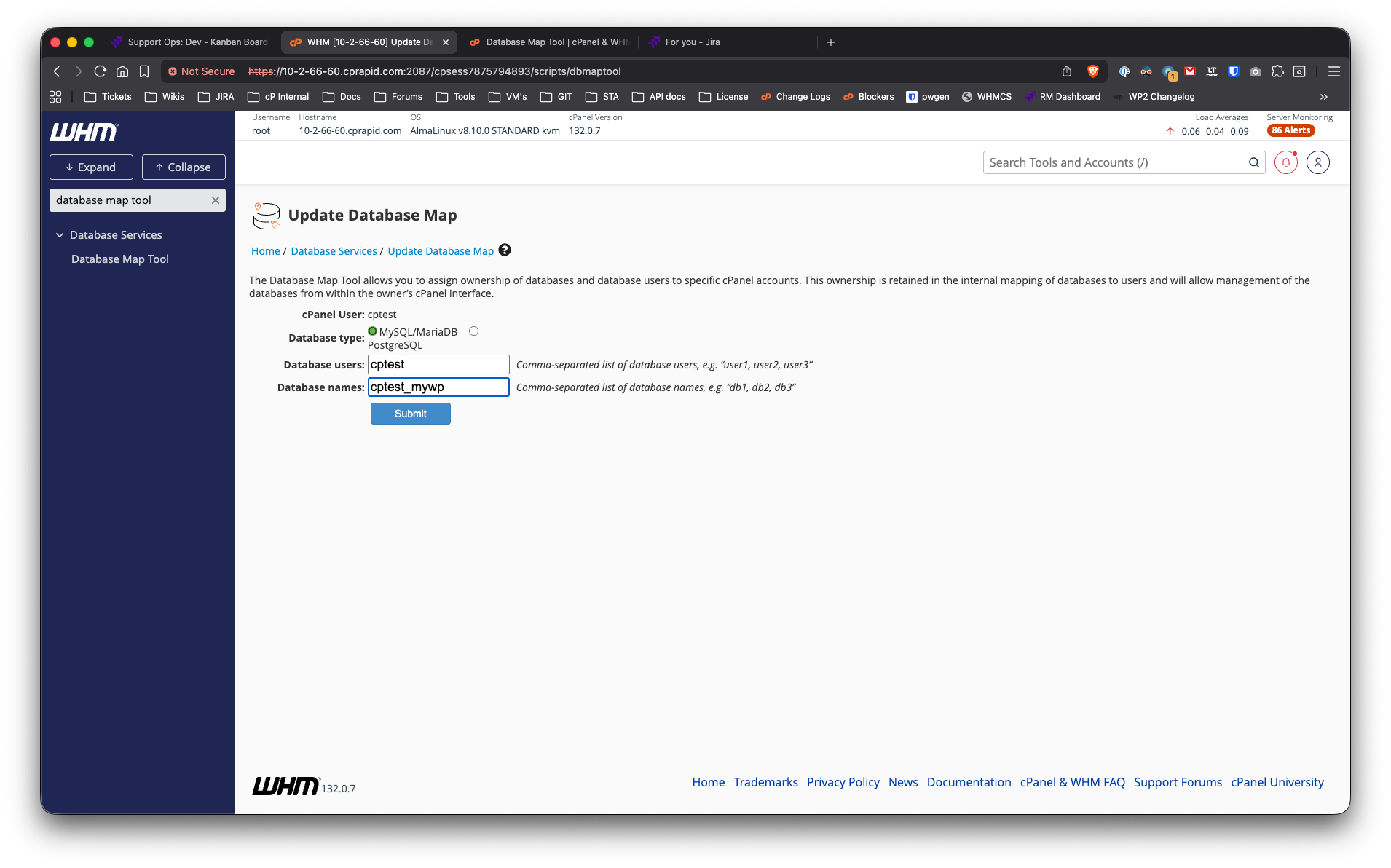Select the MySQL/MariaDB database type

372,331
